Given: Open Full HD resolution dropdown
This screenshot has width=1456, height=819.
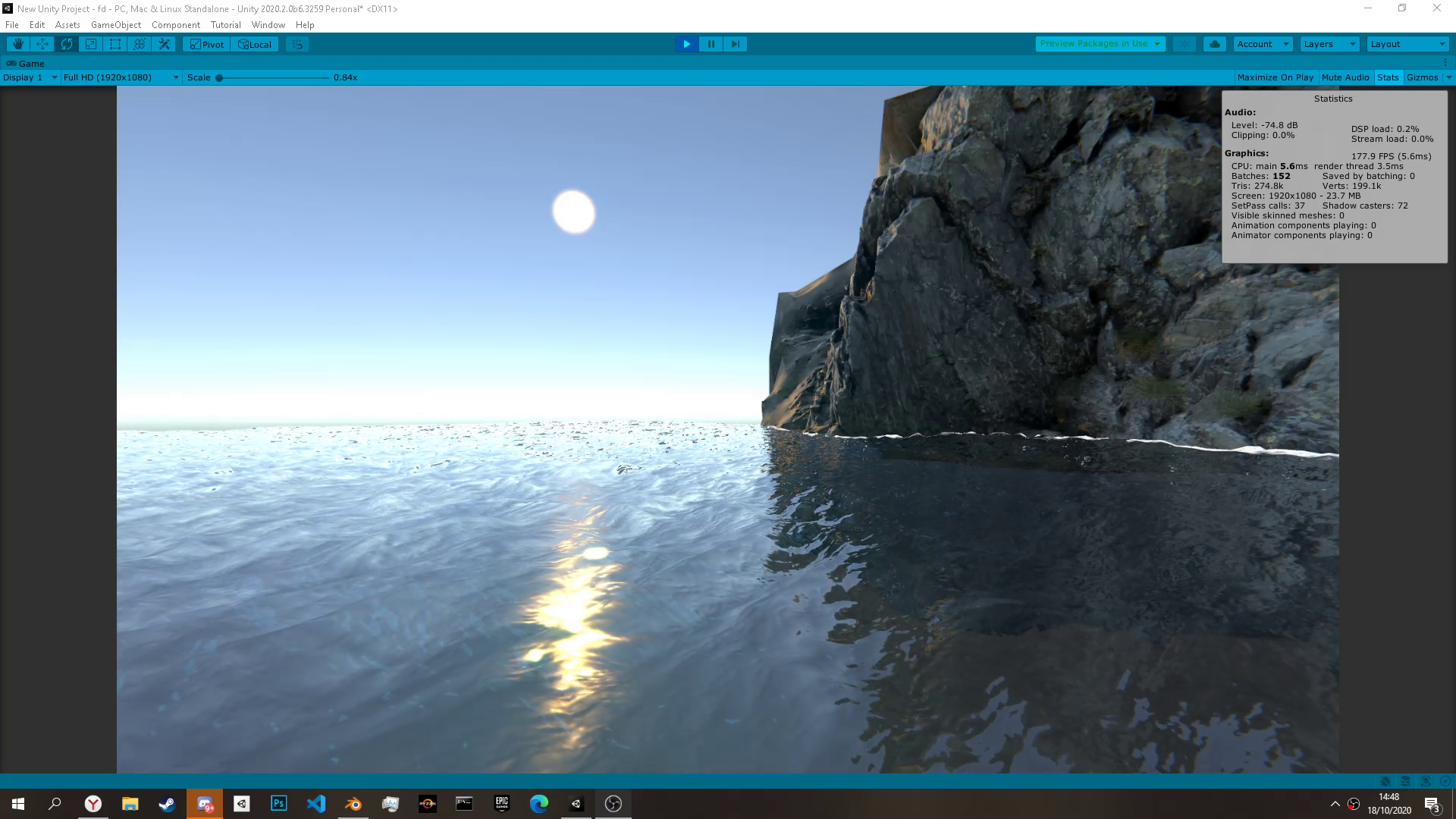Looking at the screenshot, I should (x=121, y=77).
